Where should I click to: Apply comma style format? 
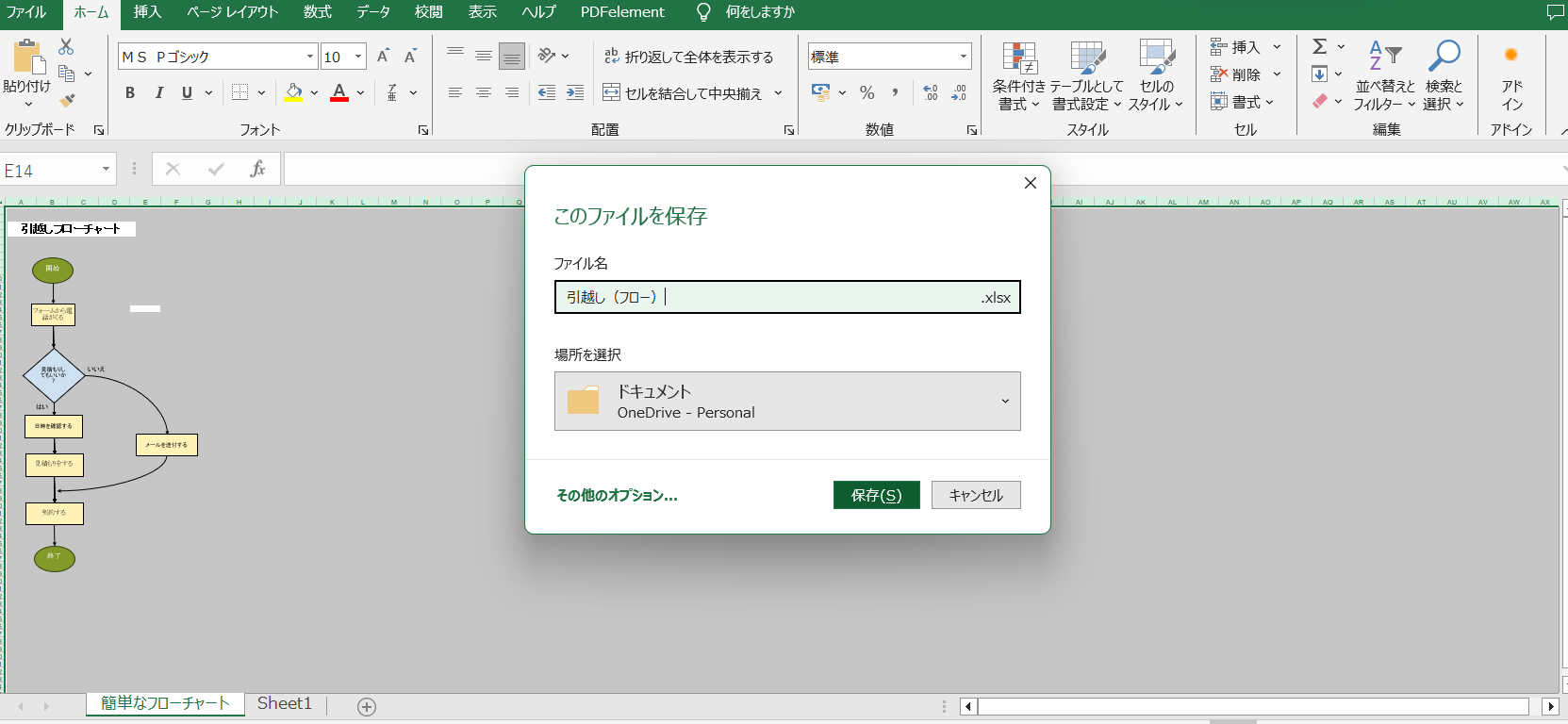click(895, 92)
